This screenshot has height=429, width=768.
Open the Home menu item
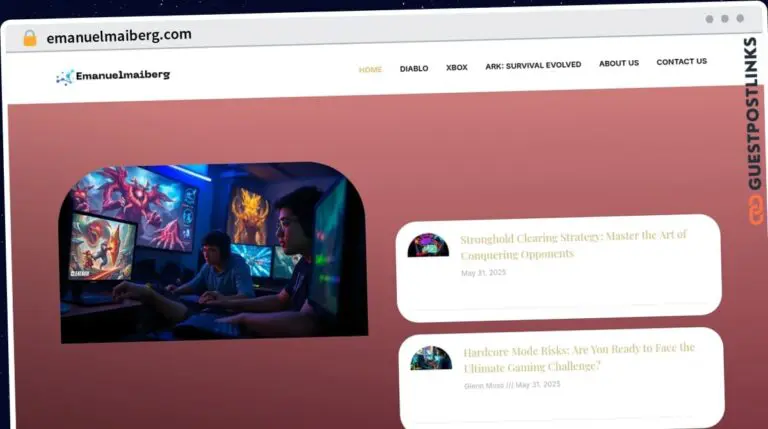[370, 70]
